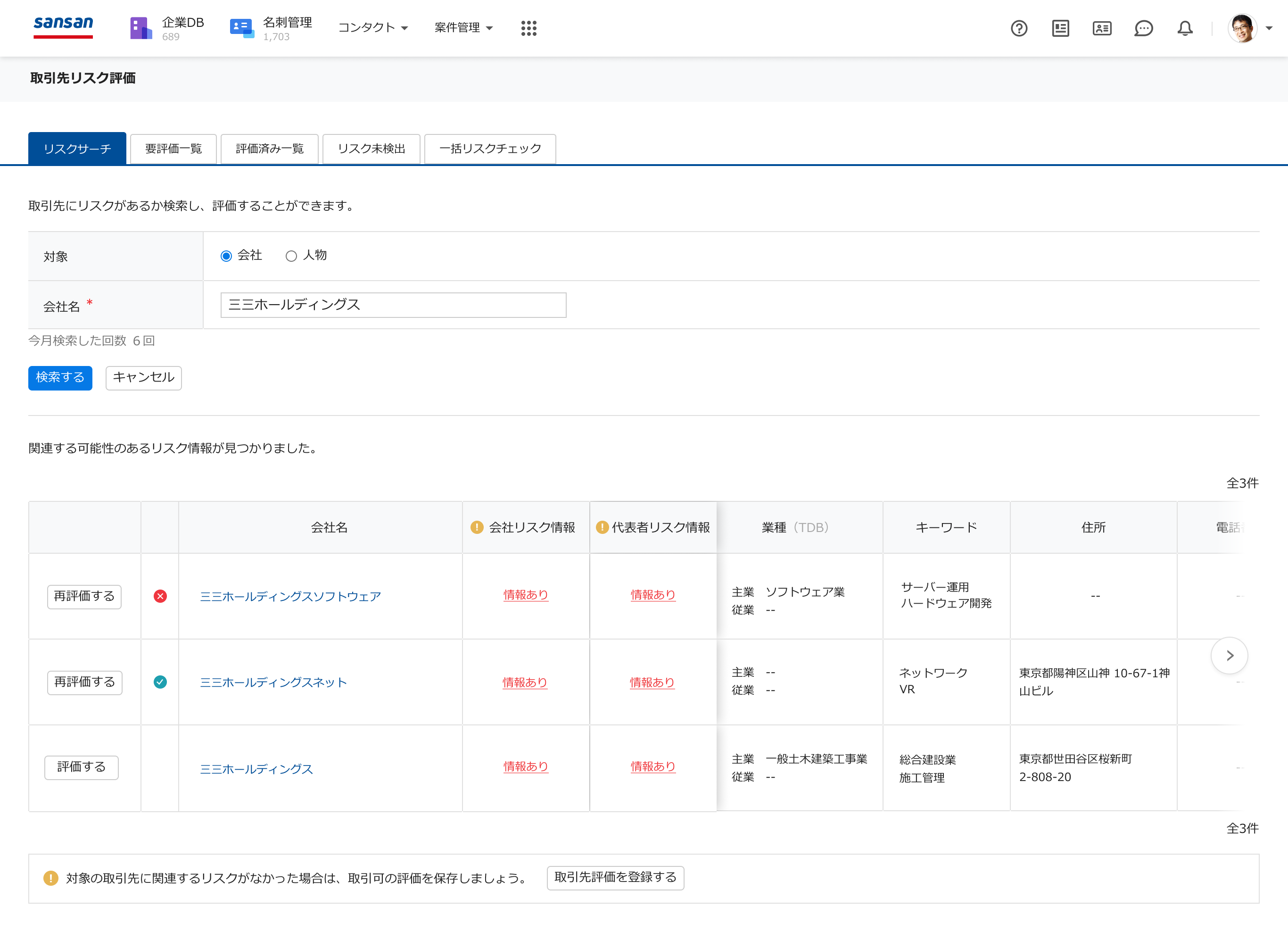
Task: Switch to the 要評価一覧 tab
Action: [x=173, y=149]
